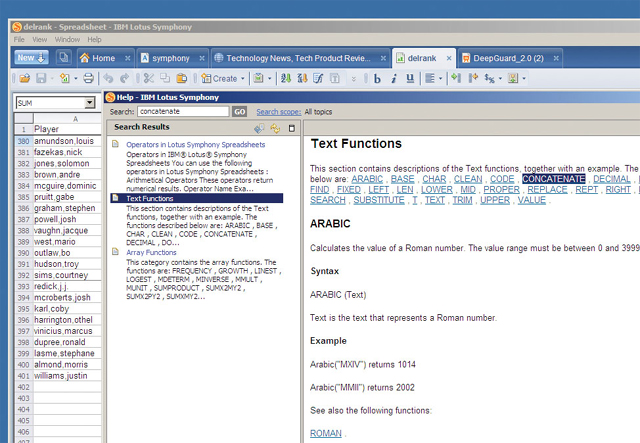The width and height of the screenshot is (640, 443).
Task: Expand the clipboard checkmark dropdown arrow
Action: pyautogui.click(x=269, y=78)
